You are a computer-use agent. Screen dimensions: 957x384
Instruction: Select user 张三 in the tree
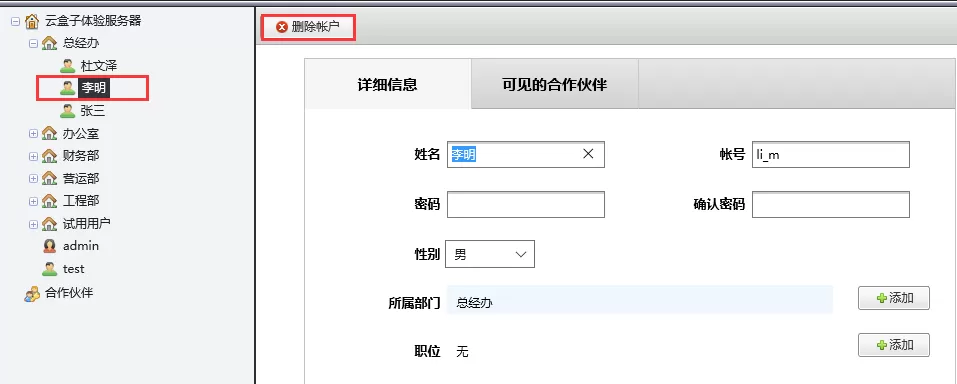click(x=93, y=111)
